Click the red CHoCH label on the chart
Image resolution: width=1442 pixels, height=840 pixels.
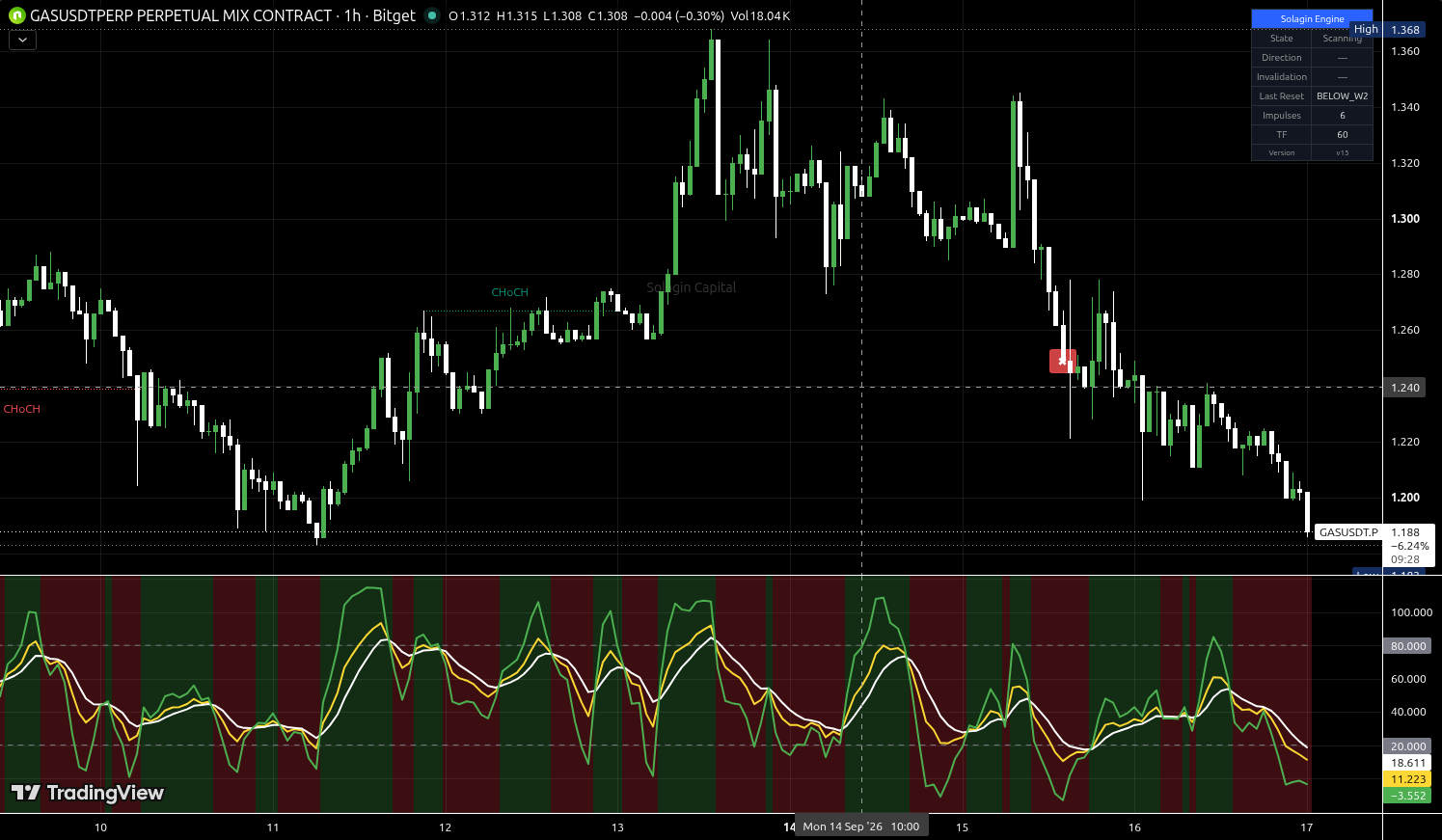(22, 409)
